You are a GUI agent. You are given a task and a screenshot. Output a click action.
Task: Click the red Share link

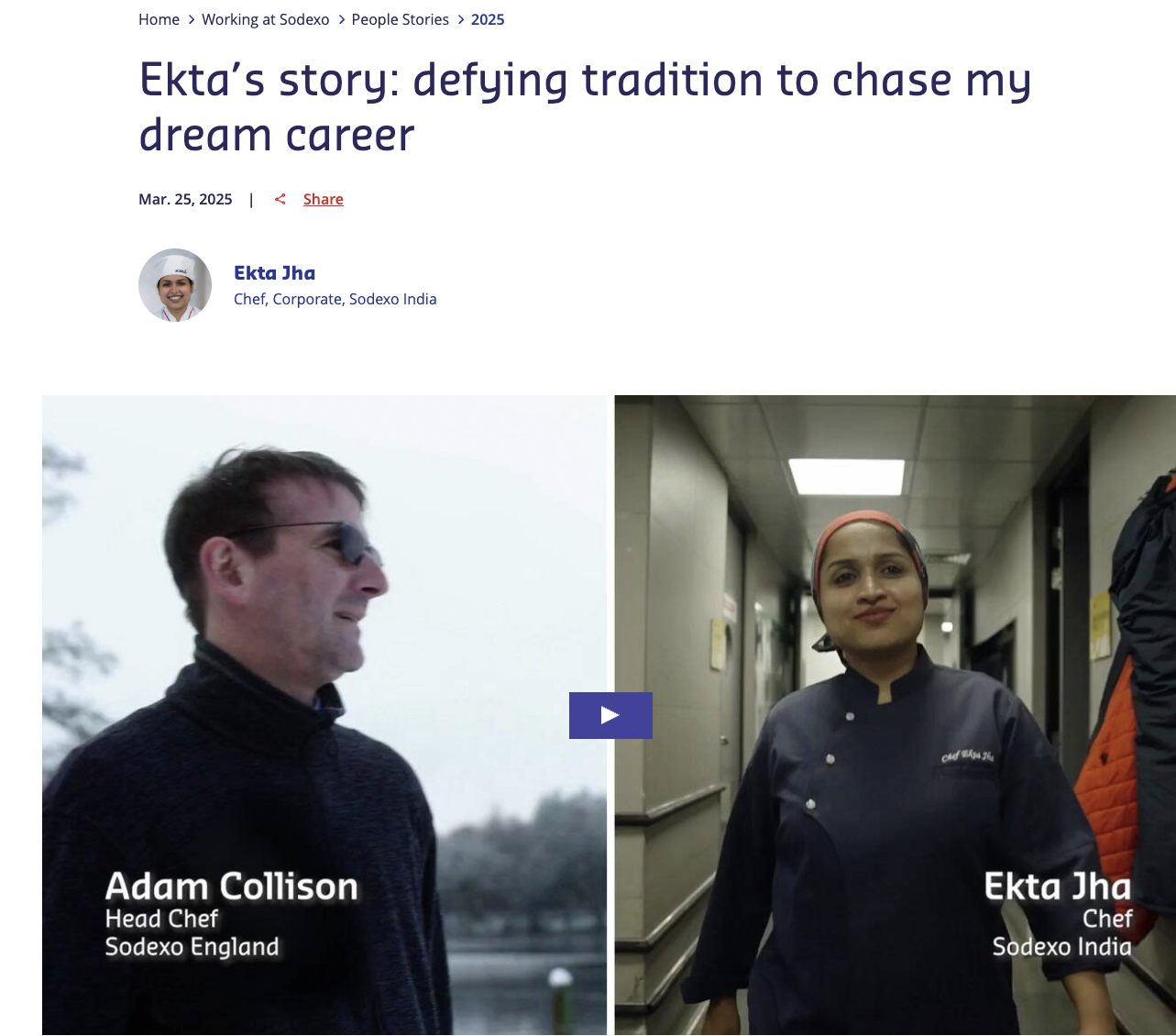click(x=324, y=199)
